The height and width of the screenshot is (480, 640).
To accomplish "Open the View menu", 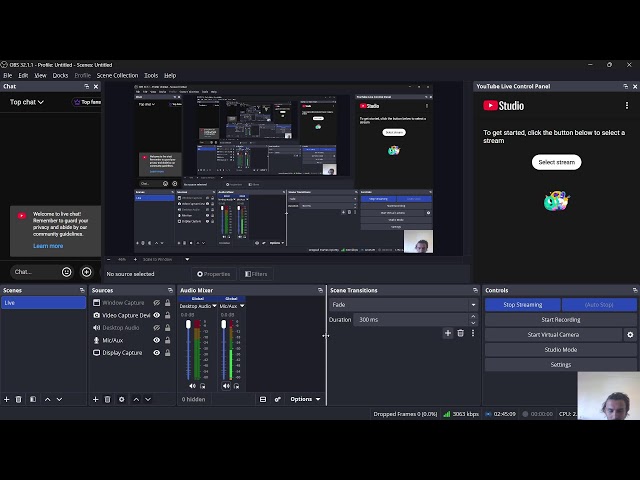I will coord(40,76).
